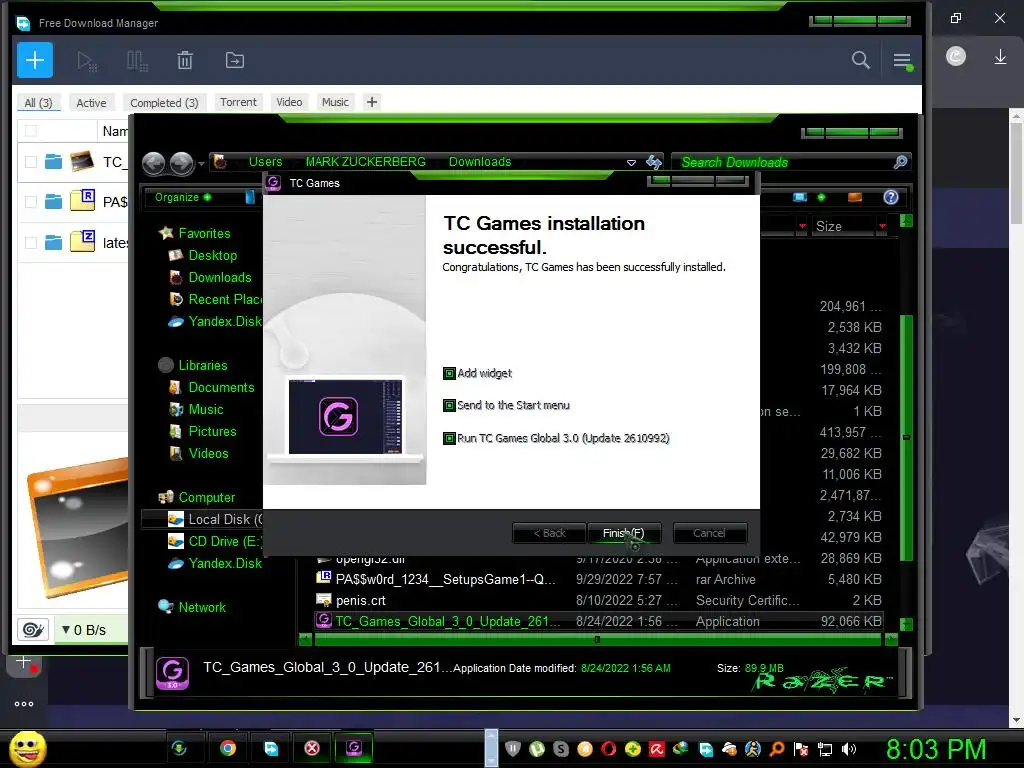Click the trash delete icon

point(185,61)
